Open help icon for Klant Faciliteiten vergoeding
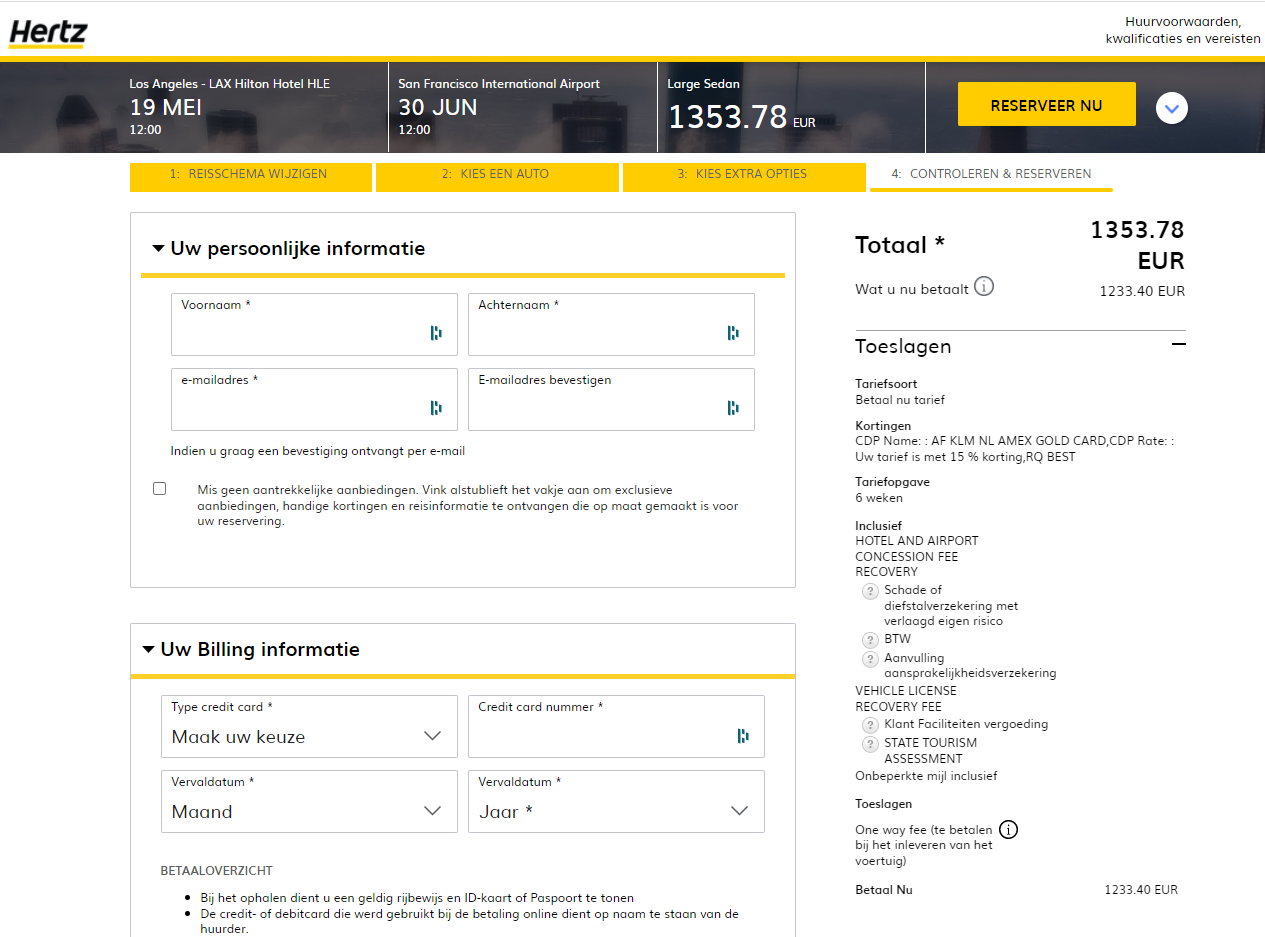1265x937 pixels. tap(870, 725)
